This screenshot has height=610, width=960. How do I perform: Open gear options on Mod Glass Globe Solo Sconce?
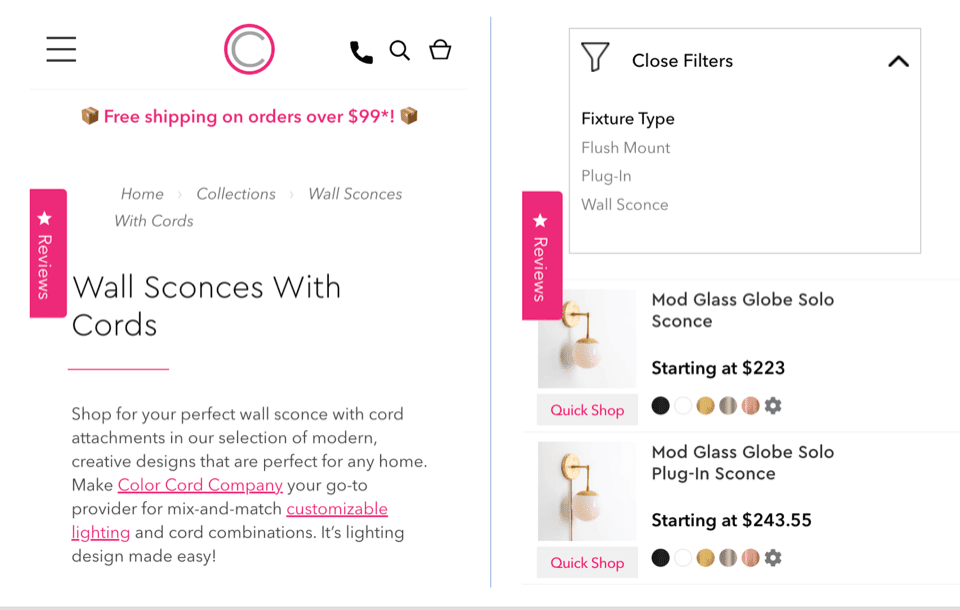click(772, 406)
